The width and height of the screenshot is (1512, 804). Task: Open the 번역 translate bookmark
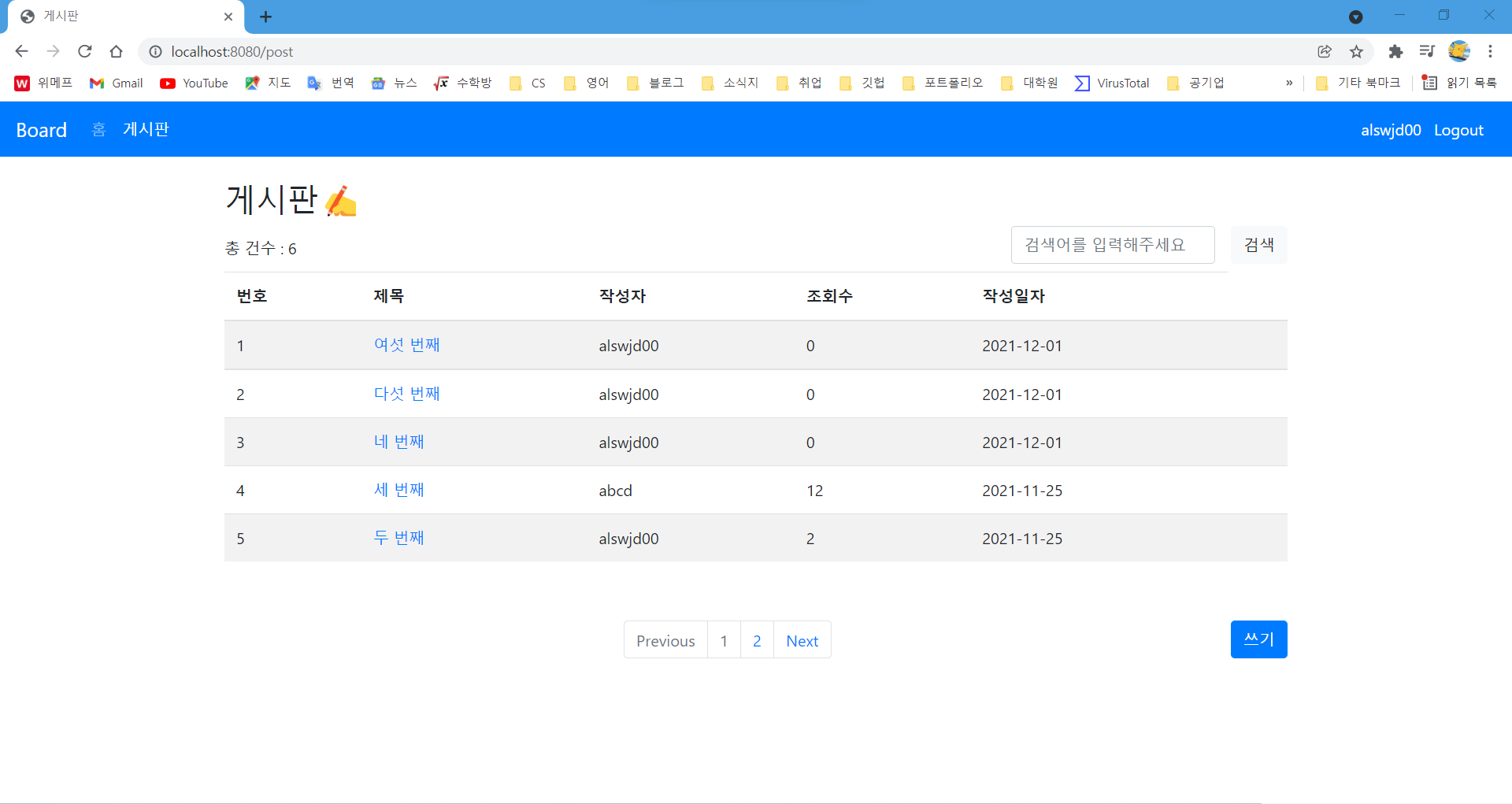click(x=331, y=83)
